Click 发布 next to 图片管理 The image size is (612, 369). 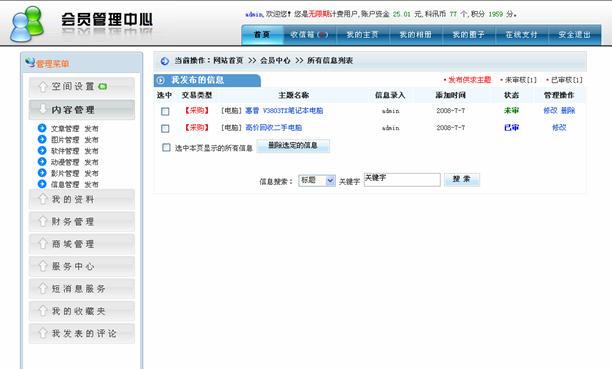[92, 140]
